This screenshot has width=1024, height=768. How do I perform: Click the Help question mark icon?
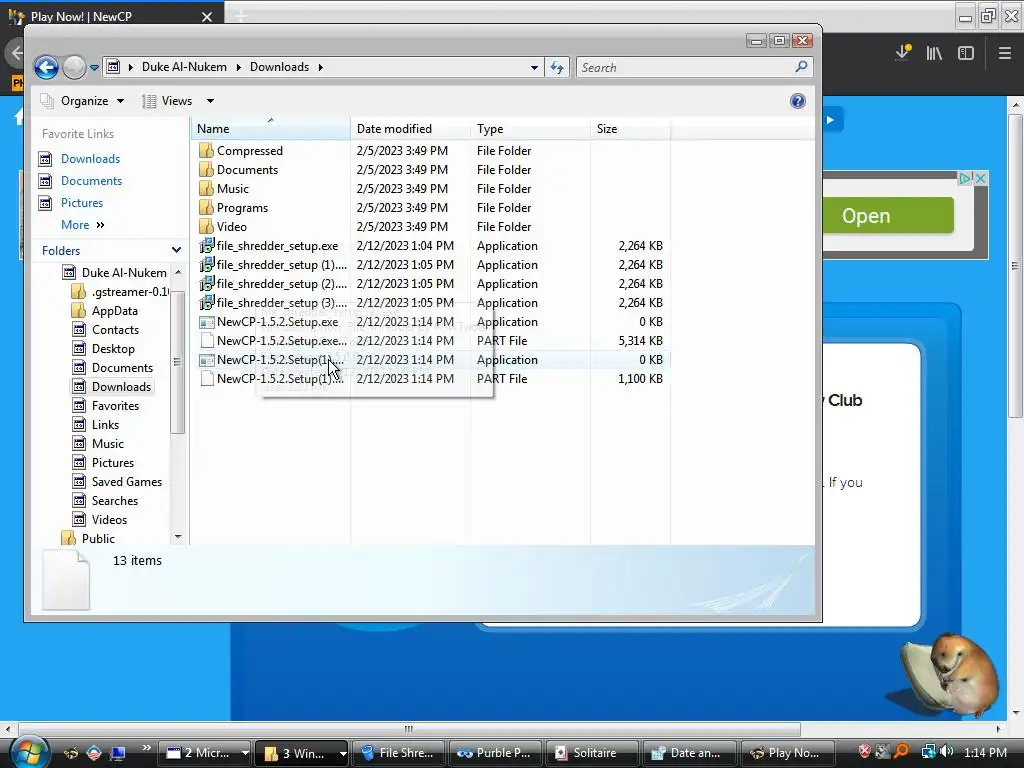(797, 101)
